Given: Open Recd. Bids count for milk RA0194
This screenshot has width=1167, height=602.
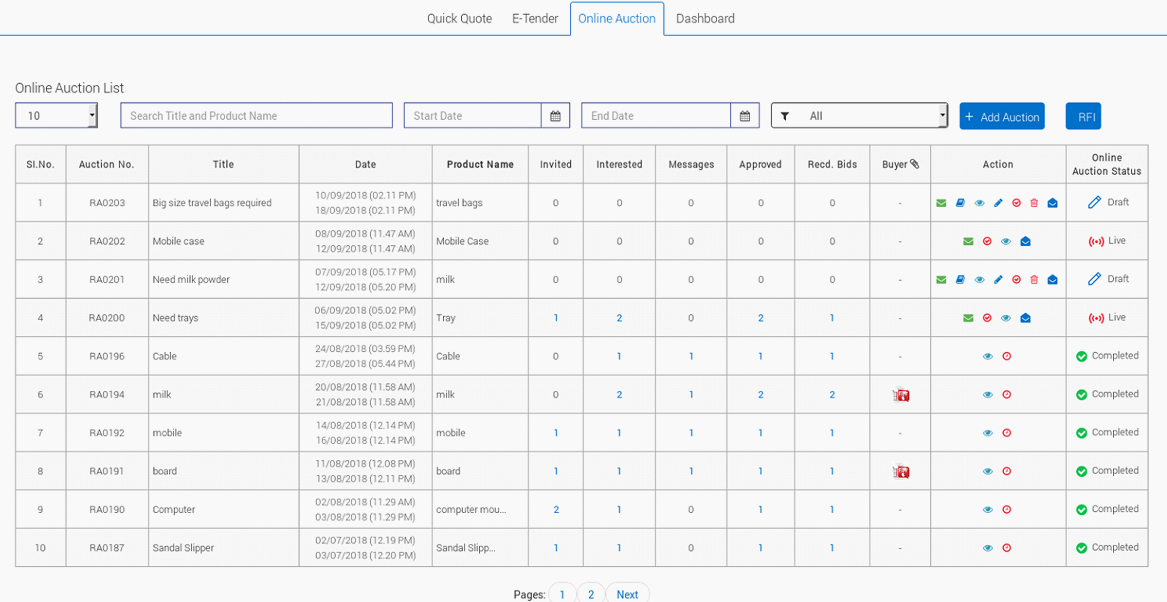Looking at the screenshot, I should point(832,394).
